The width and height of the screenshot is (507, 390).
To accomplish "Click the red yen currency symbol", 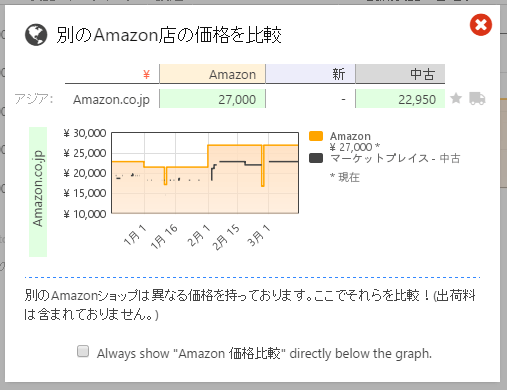I will coord(146,74).
